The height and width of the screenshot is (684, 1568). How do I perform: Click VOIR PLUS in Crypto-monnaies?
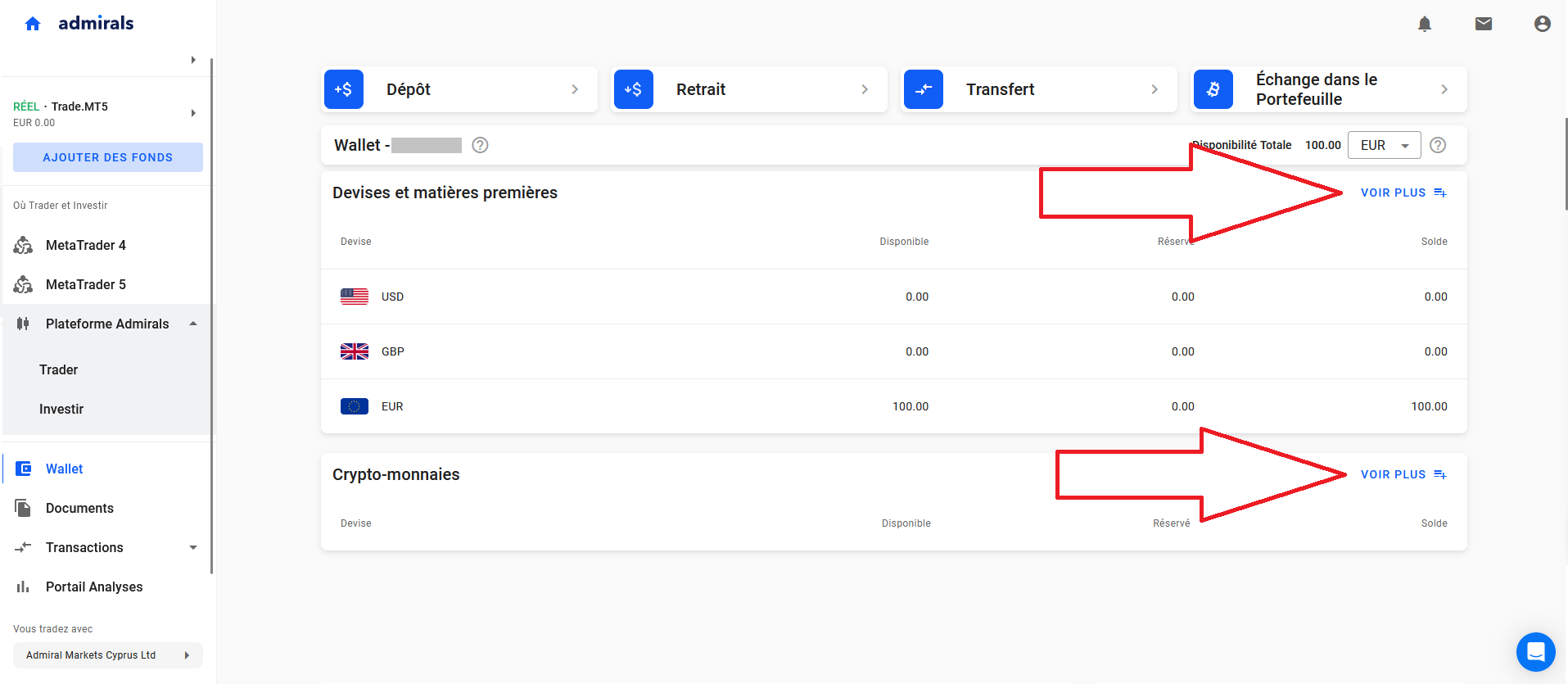click(x=1403, y=474)
